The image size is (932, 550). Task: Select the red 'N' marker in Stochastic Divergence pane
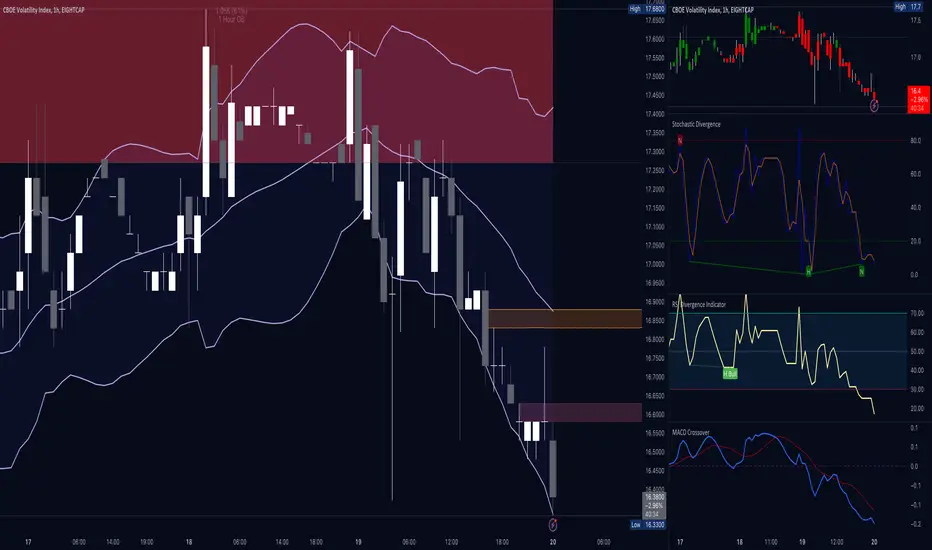680,140
